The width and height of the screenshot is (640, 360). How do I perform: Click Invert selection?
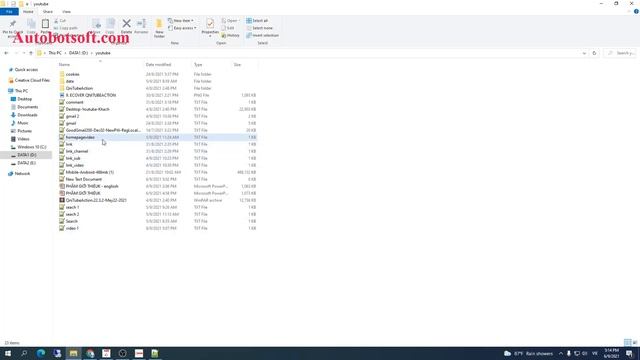coord(262,36)
